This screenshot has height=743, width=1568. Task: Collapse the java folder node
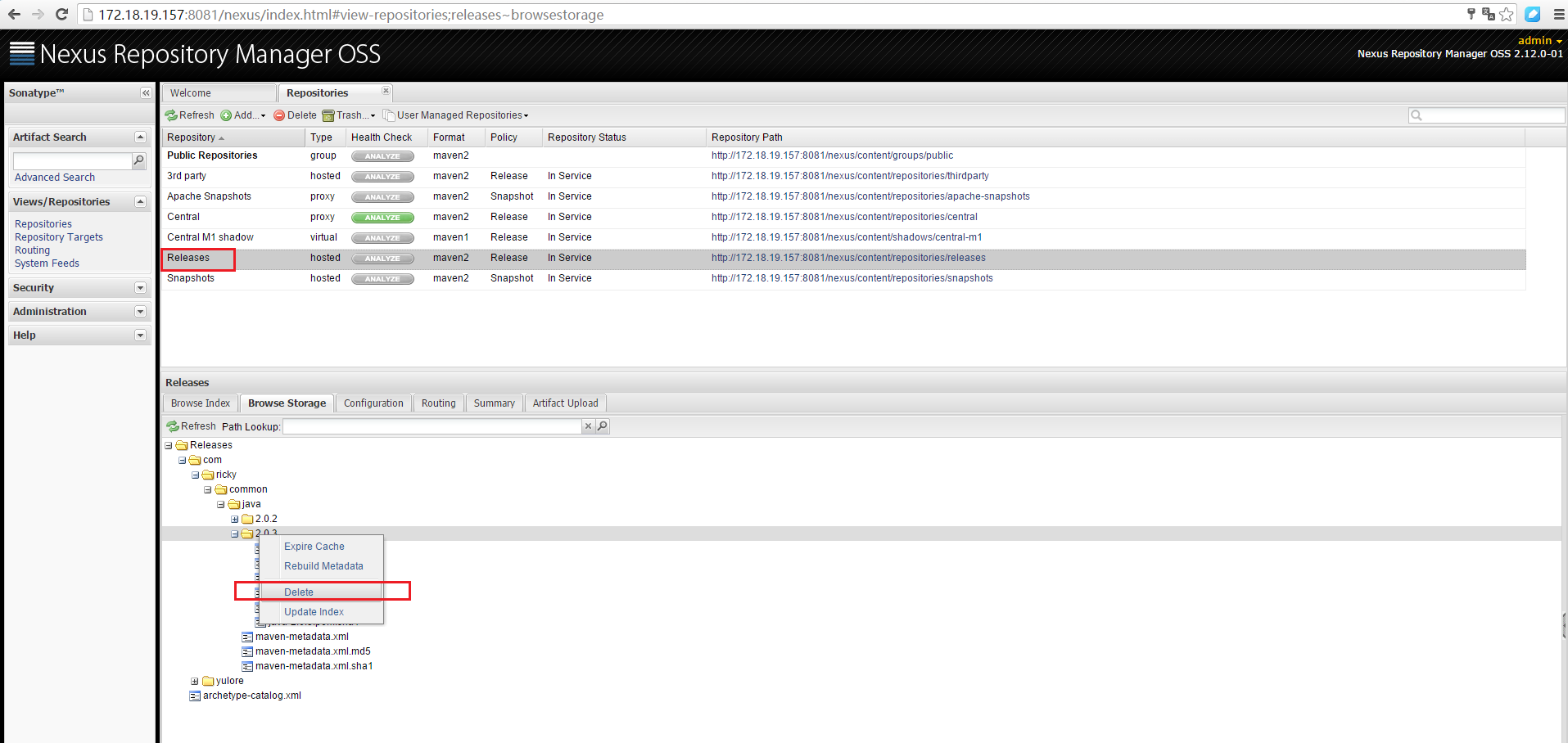pyautogui.click(x=221, y=505)
